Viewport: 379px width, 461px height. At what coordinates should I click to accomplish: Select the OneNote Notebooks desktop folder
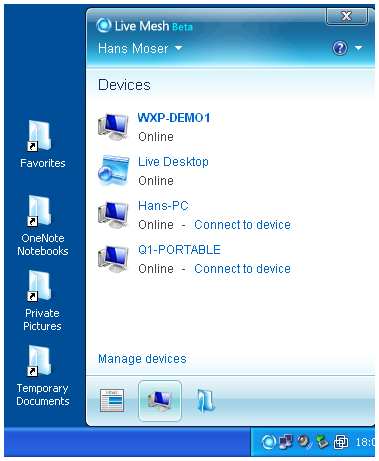tap(42, 225)
